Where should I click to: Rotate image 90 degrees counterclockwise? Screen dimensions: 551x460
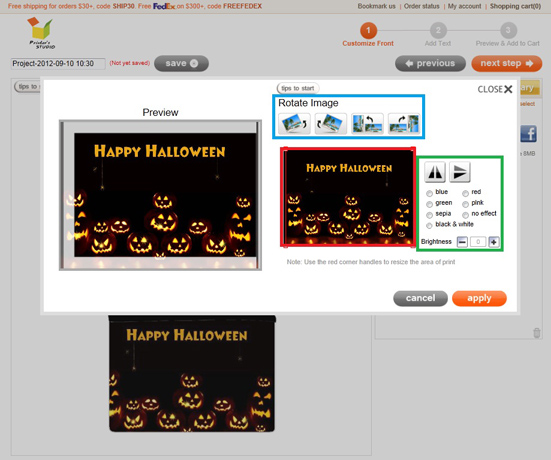(x=367, y=123)
